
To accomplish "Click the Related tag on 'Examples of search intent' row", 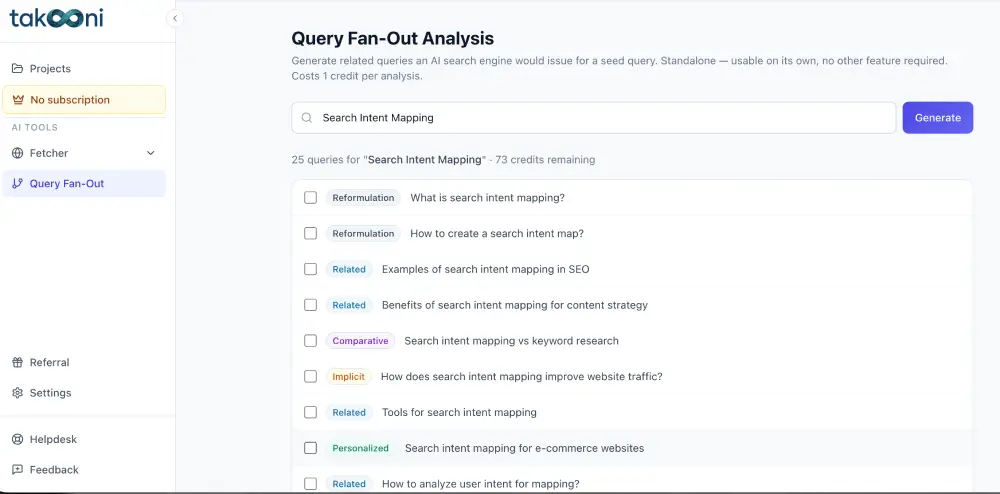I will coord(349,269).
